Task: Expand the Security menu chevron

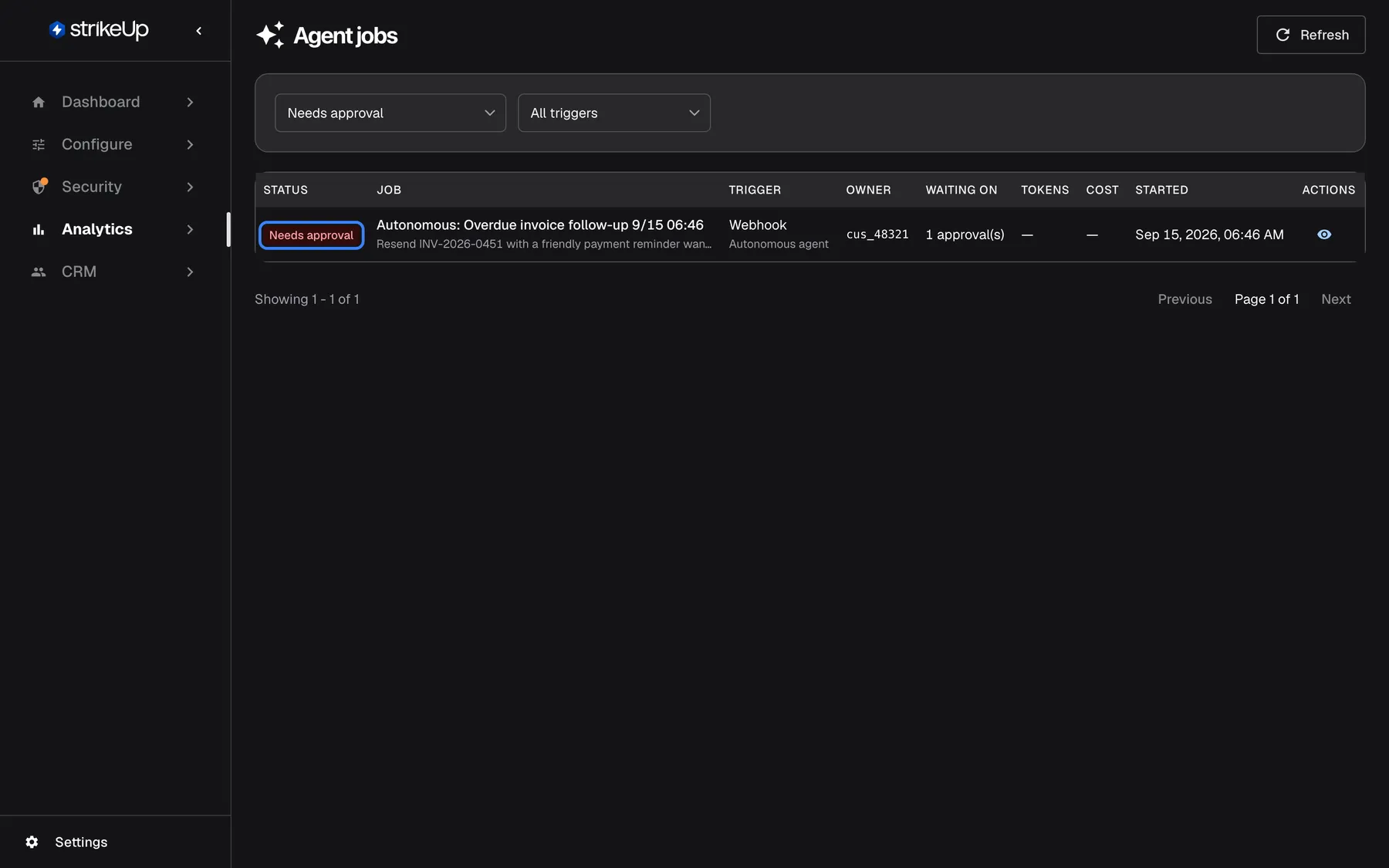Action: pyautogui.click(x=190, y=187)
